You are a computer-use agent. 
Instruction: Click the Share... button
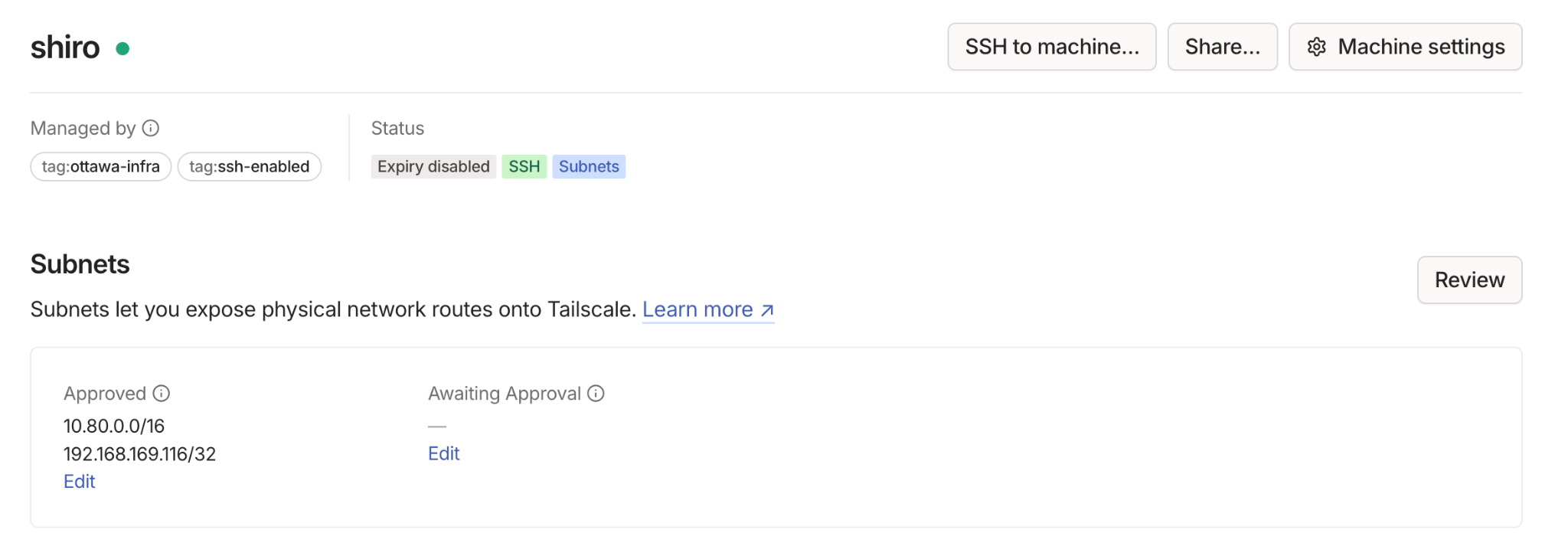tap(1222, 47)
